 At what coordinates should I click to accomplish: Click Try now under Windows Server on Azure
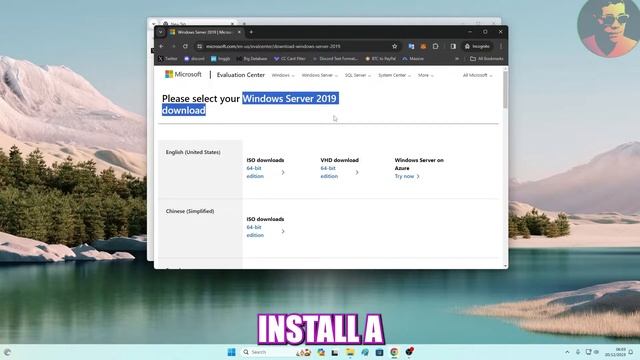407,176
